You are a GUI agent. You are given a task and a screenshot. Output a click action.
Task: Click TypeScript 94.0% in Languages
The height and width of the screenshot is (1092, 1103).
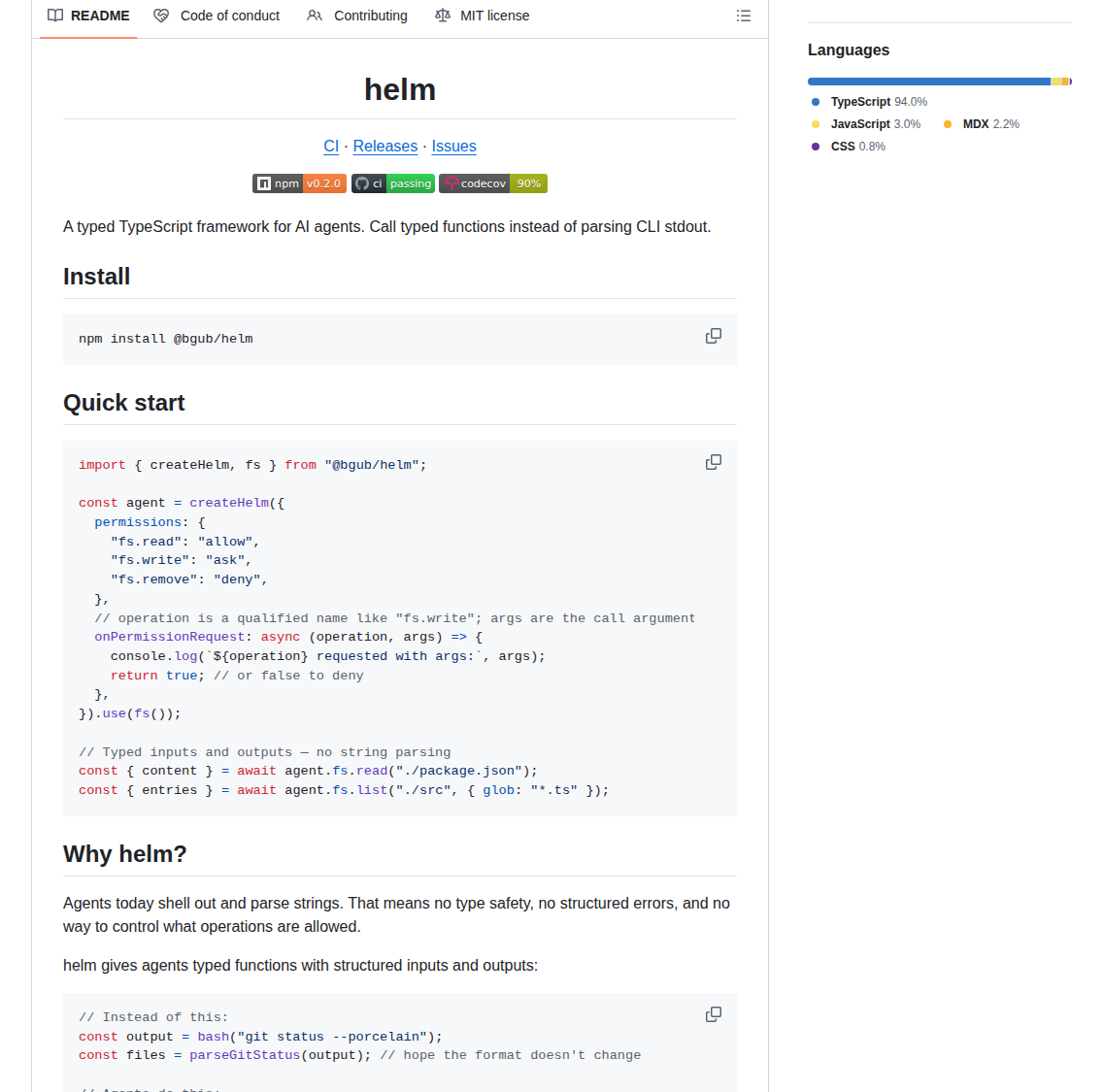(x=878, y=102)
